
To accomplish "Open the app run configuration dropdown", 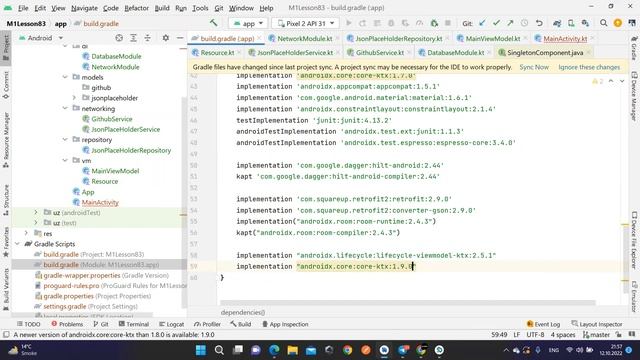I will click(x=248, y=23).
